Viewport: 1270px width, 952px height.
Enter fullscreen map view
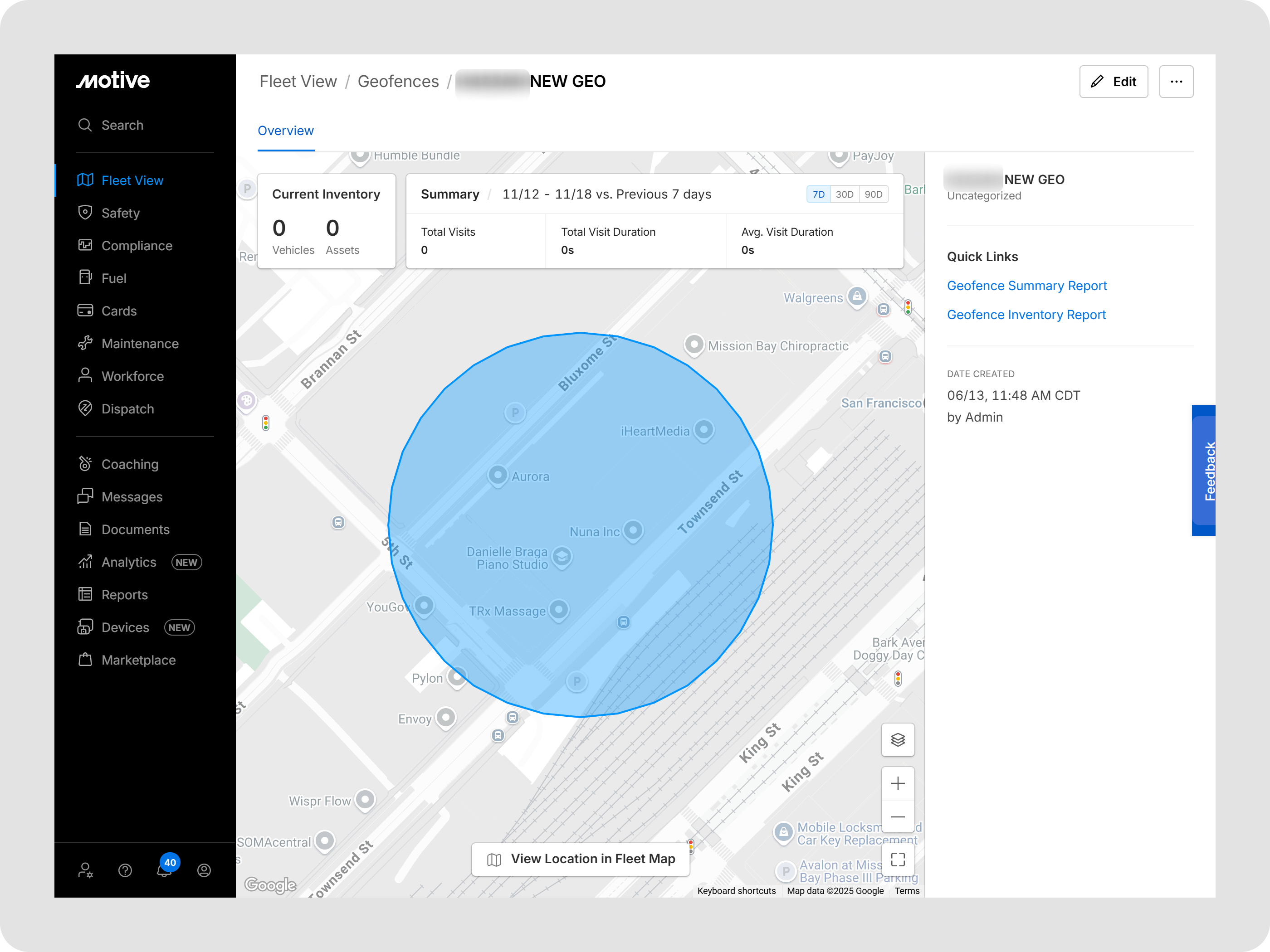897,859
